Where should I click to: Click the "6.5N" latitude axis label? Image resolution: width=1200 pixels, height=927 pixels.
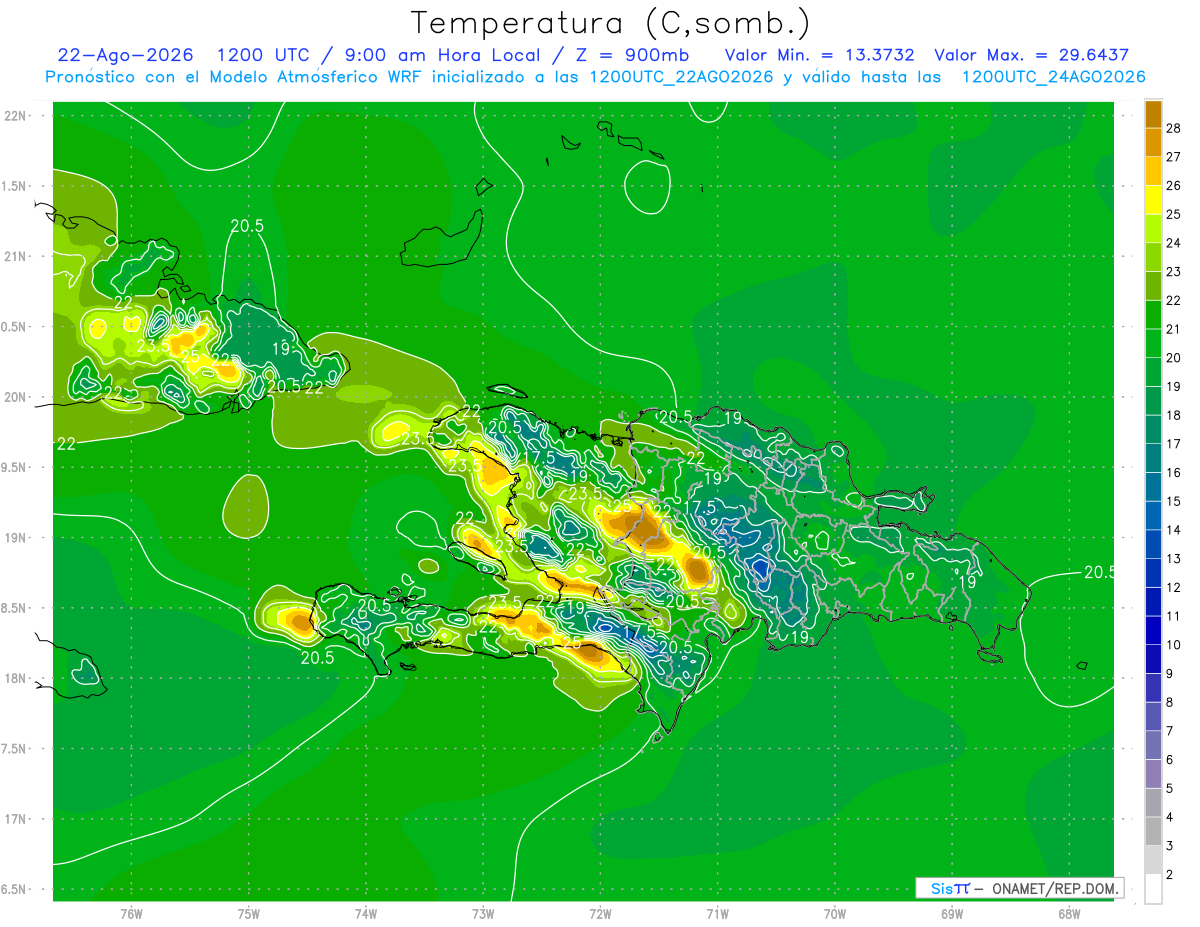click(x=15, y=889)
